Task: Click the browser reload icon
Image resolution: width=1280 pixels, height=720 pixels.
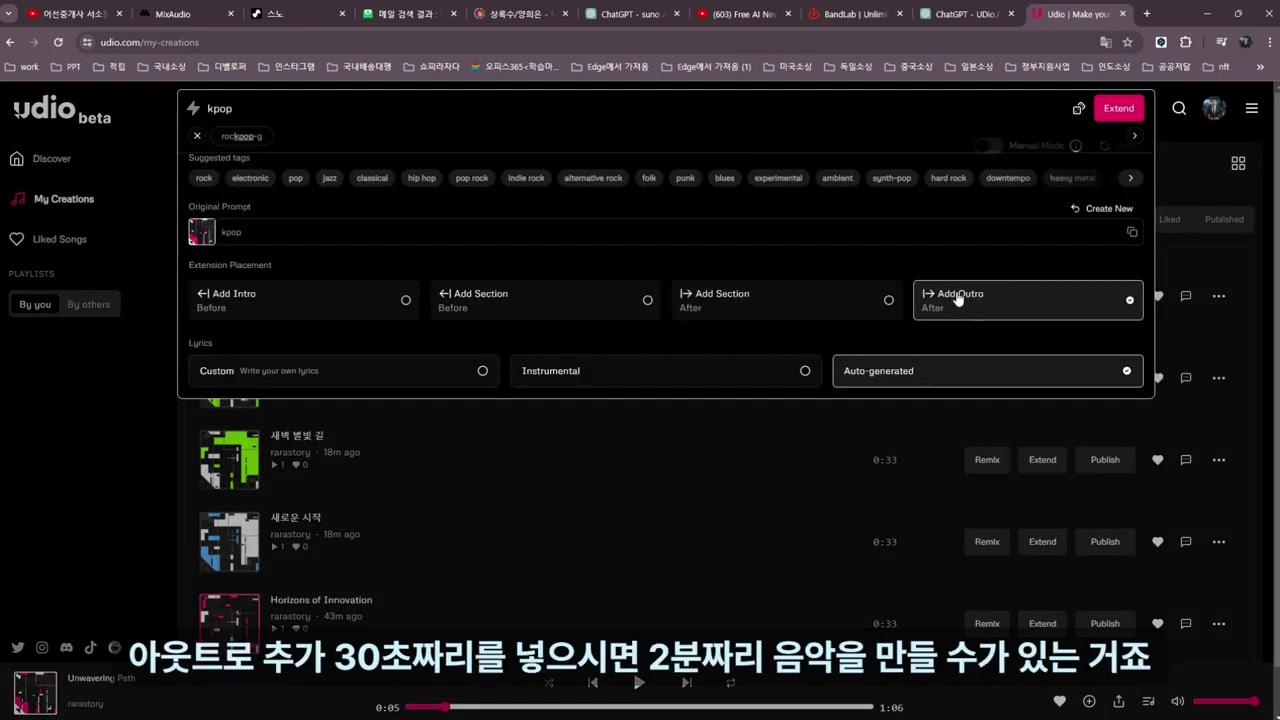Action: click(x=58, y=42)
